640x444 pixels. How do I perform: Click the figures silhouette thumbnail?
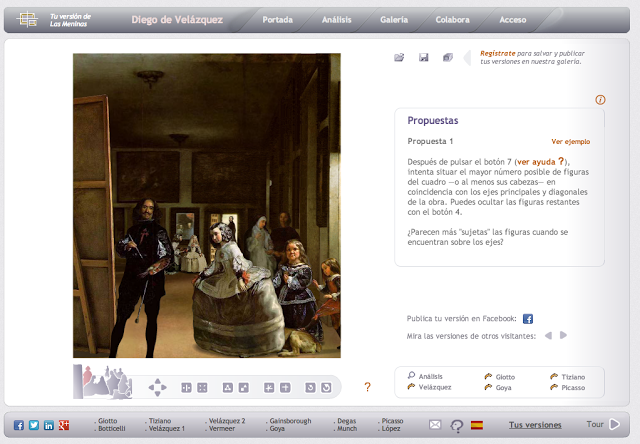103,382
